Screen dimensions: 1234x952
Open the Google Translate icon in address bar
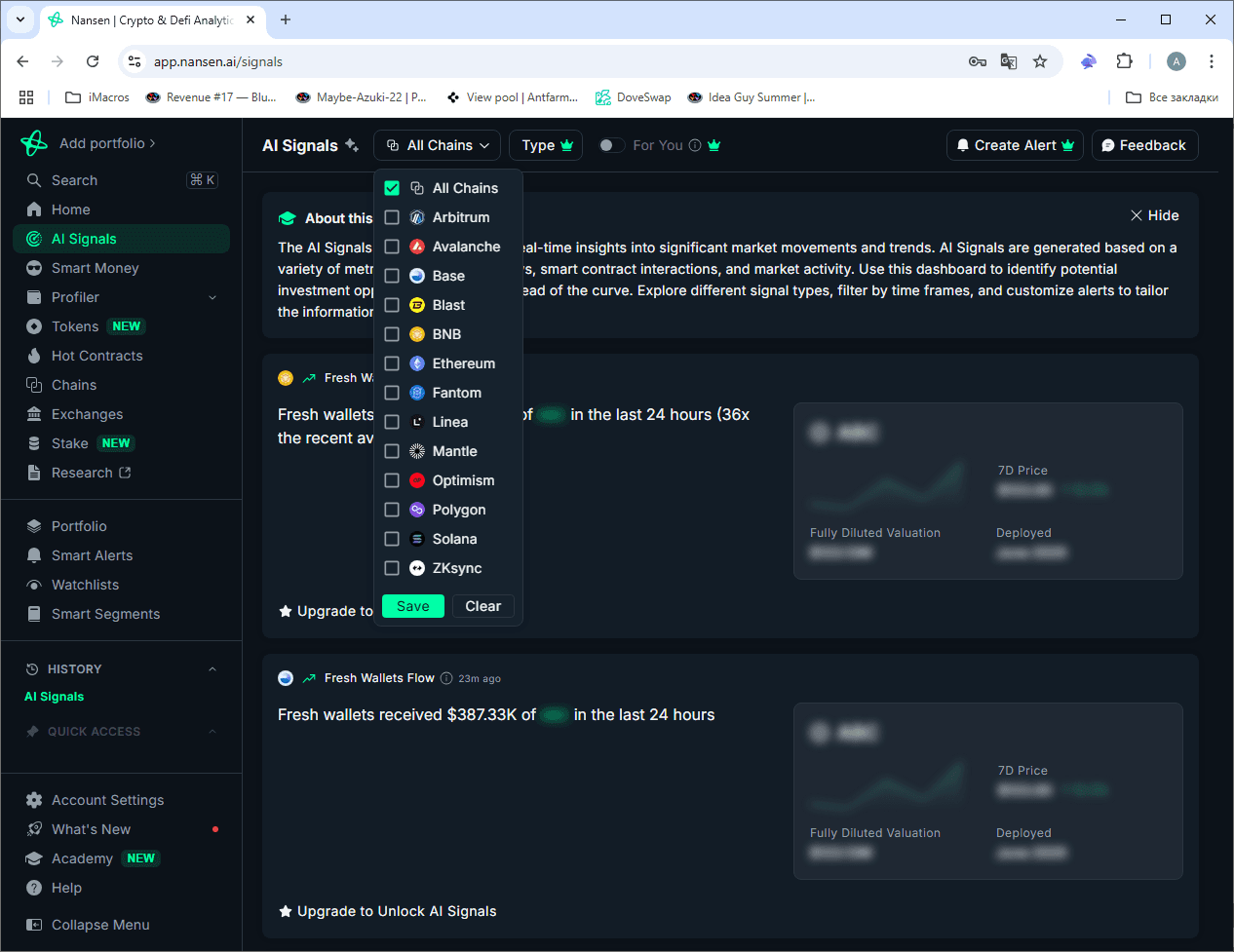1009,61
